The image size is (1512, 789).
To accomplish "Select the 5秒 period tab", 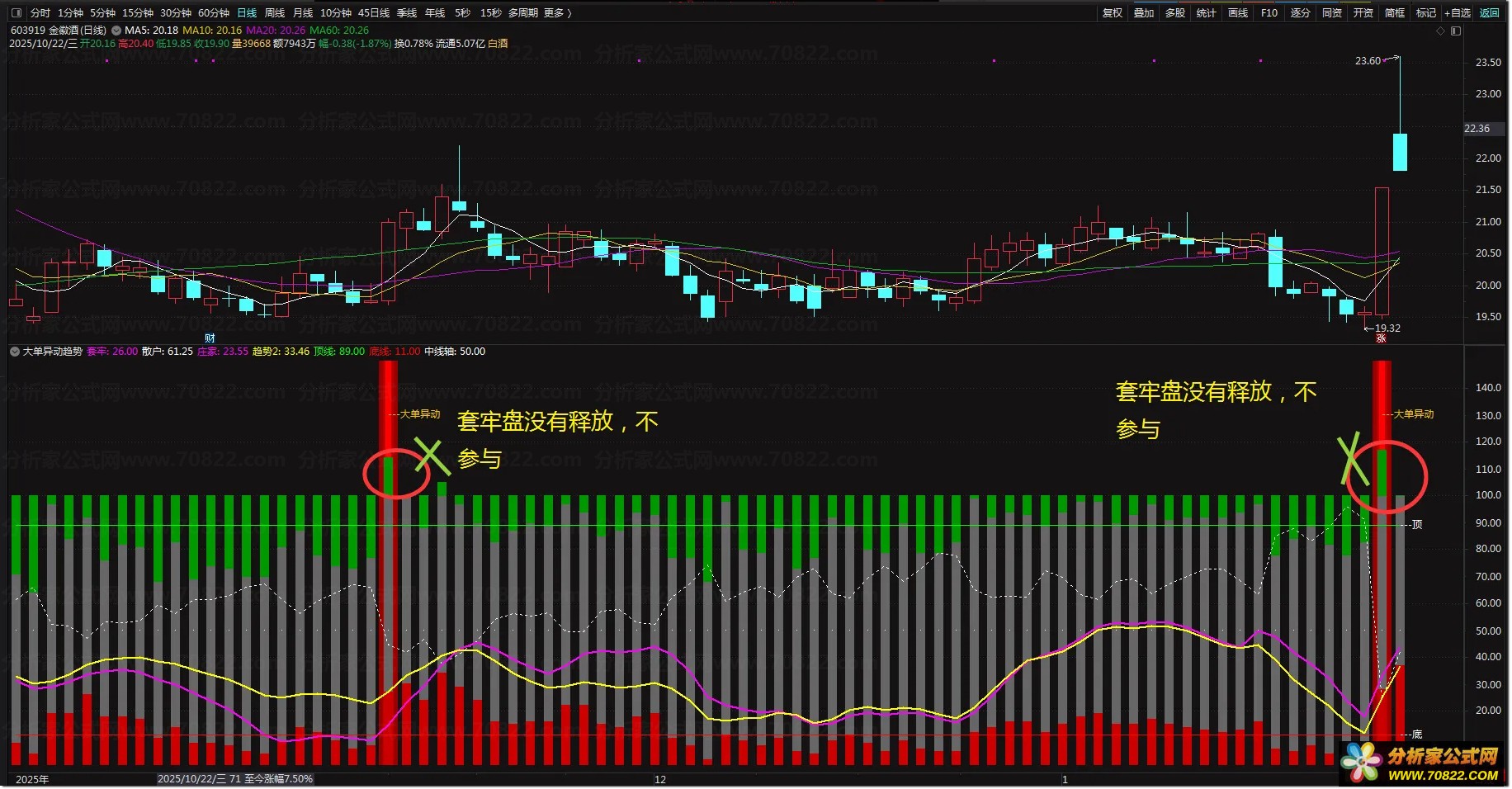I will point(462,13).
